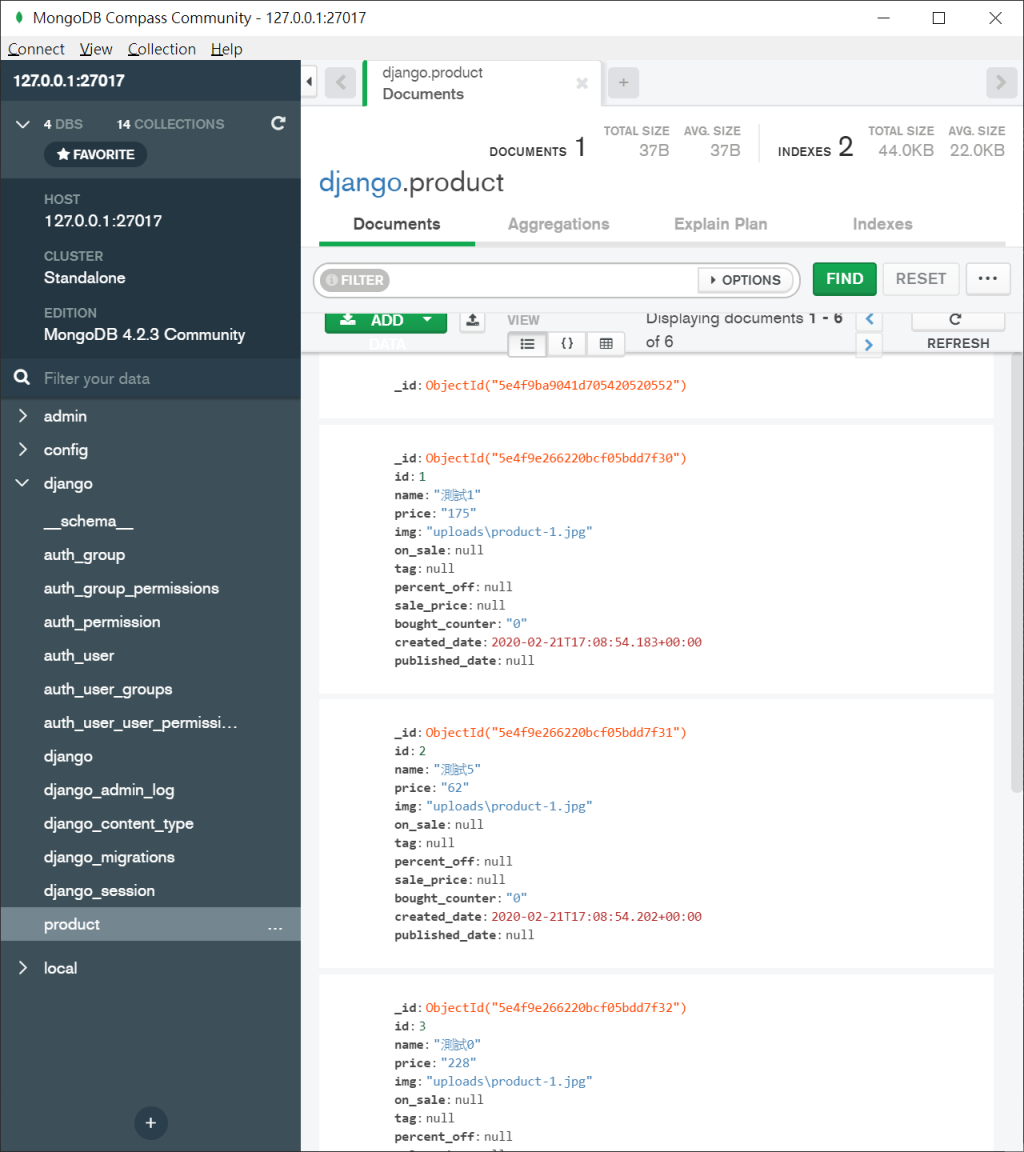The image size is (1024, 1152).
Task: Click the search icon in sidebar filter
Action: pos(22,378)
